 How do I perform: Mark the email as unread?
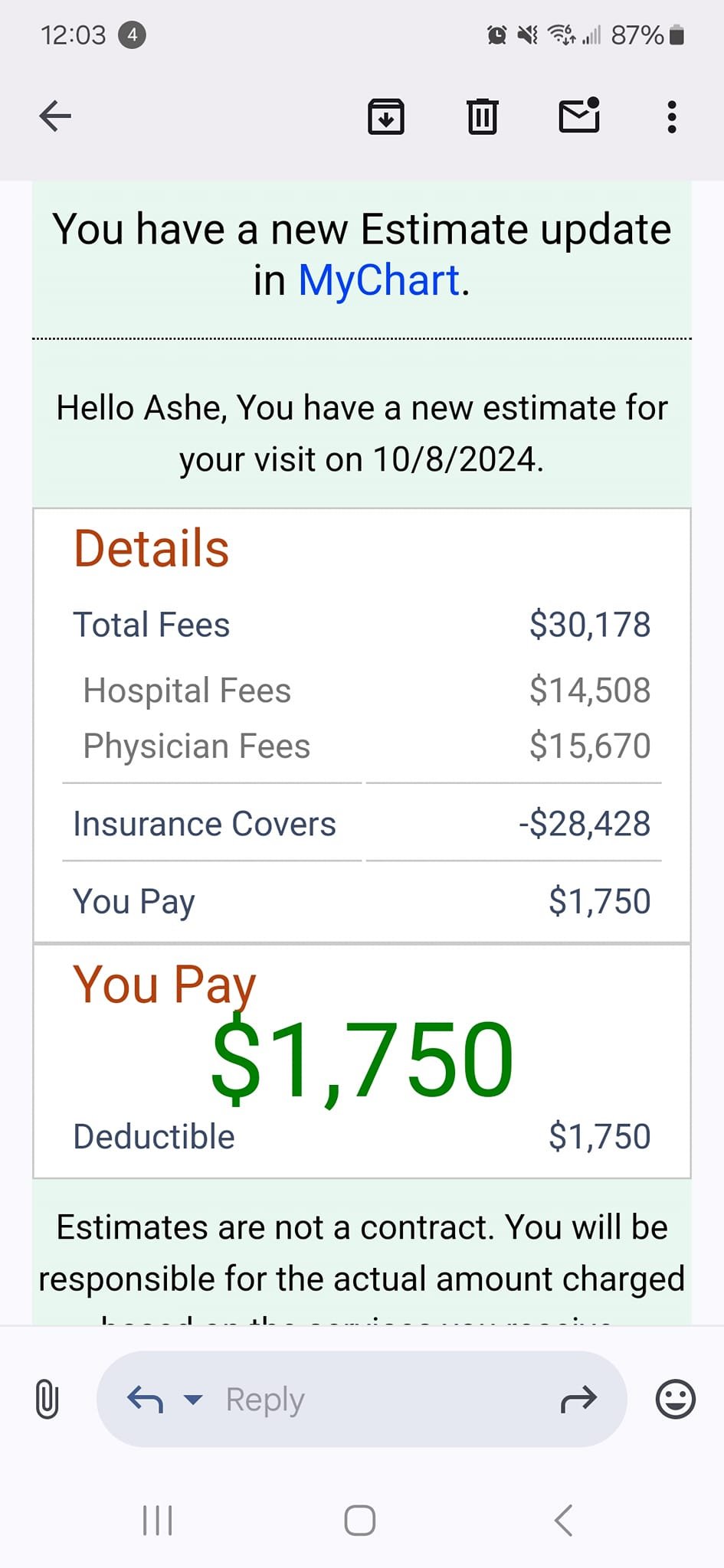coord(578,116)
